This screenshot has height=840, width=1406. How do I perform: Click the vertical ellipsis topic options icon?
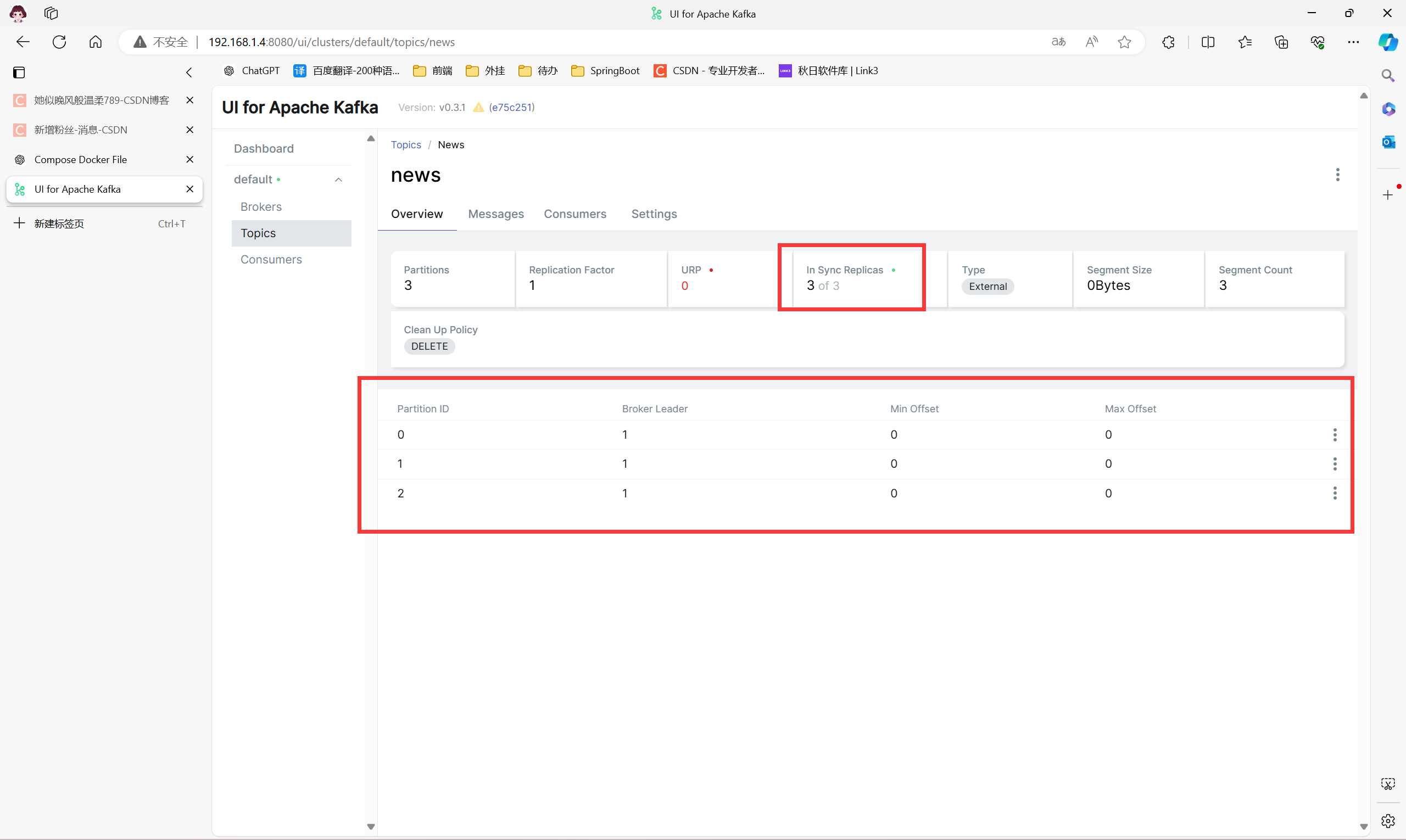pyautogui.click(x=1338, y=175)
